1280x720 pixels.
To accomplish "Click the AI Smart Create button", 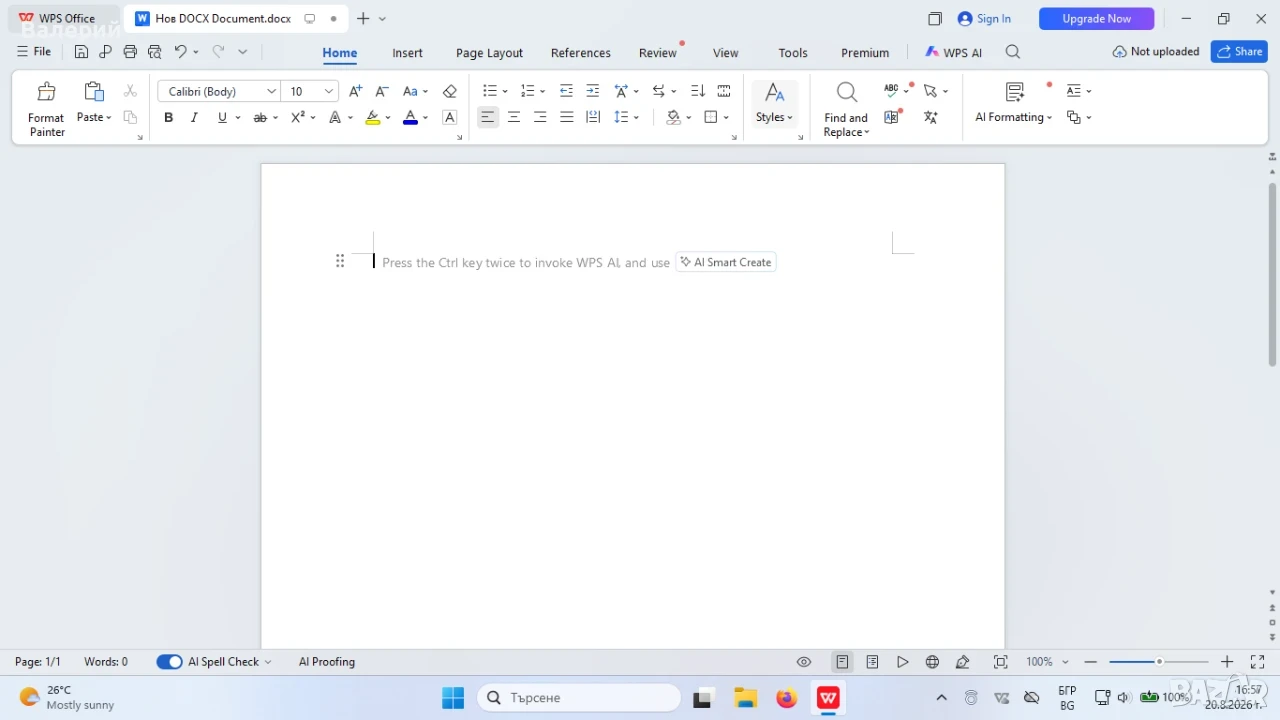I will tap(726, 262).
